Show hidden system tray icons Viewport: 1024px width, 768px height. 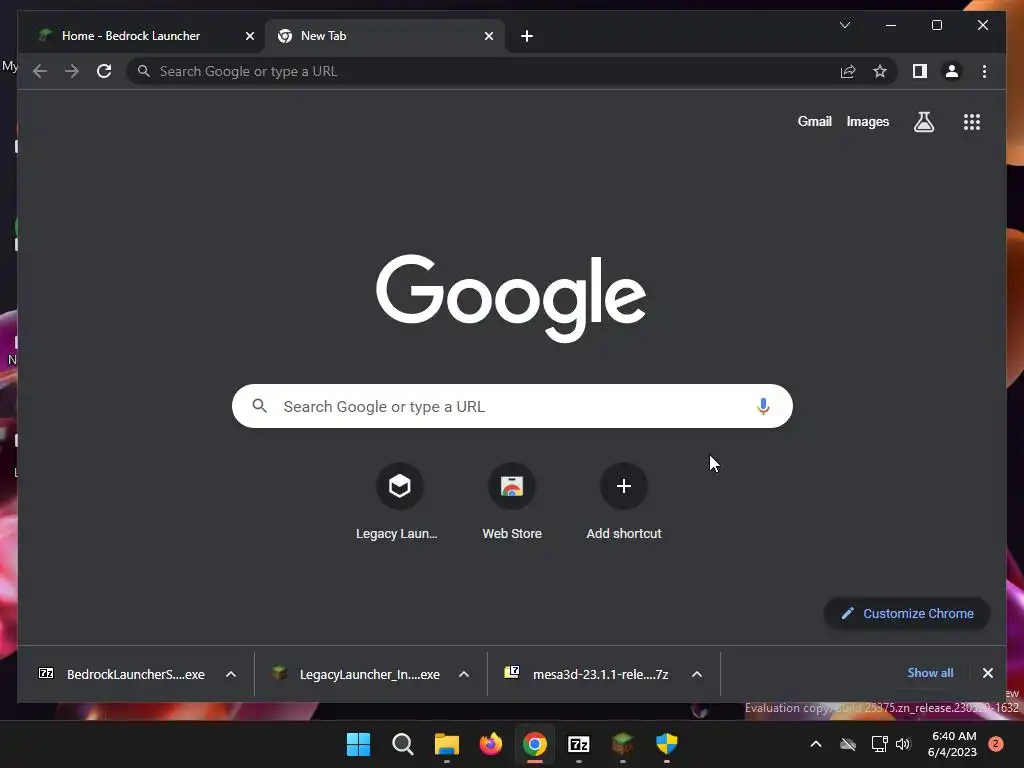tap(816, 744)
